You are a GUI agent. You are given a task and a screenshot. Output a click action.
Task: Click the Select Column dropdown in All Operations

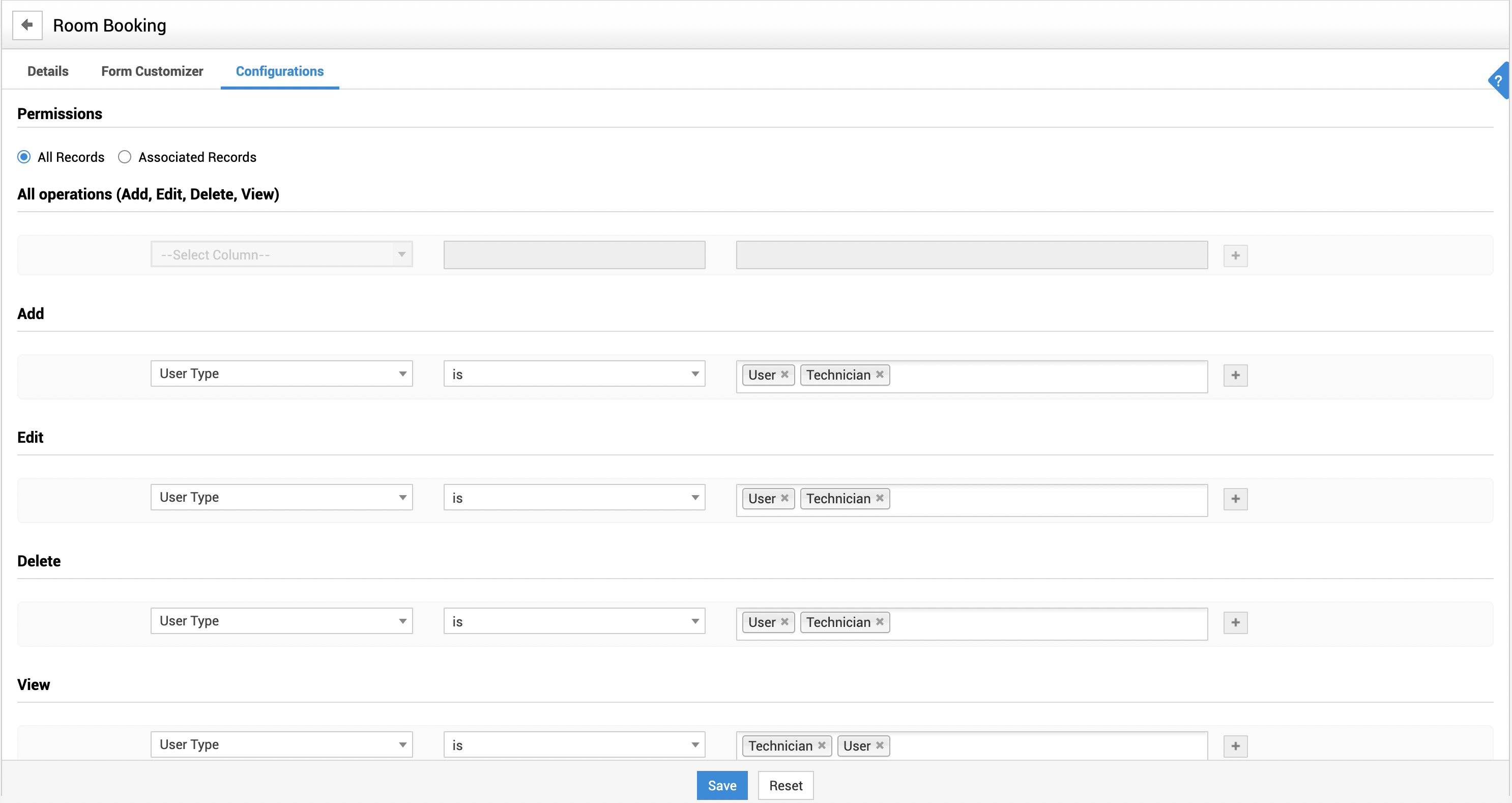[281, 254]
